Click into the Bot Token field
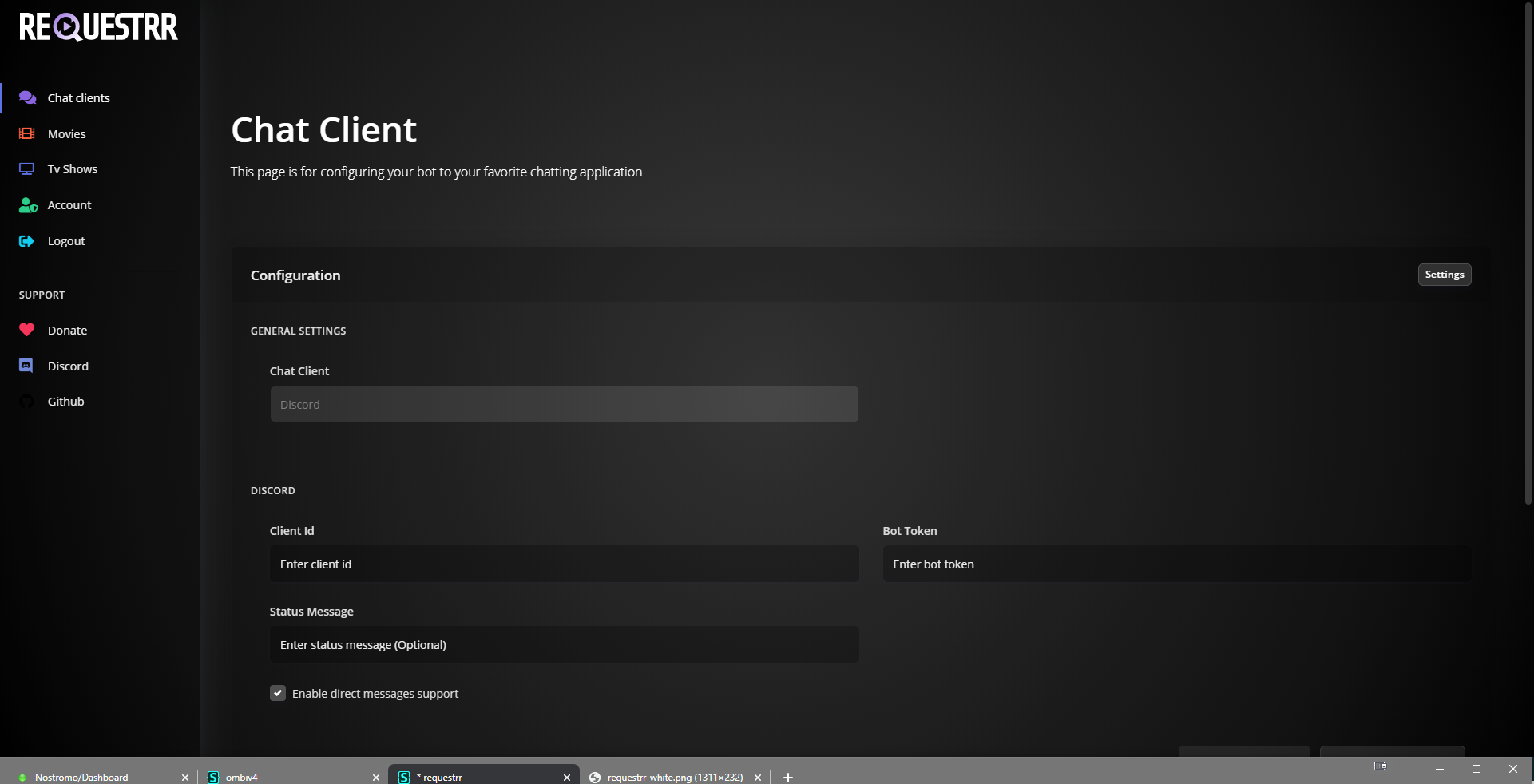Image resolution: width=1534 pixels, height=784 pixels. pyautogui.click(x=1176, y=564)
